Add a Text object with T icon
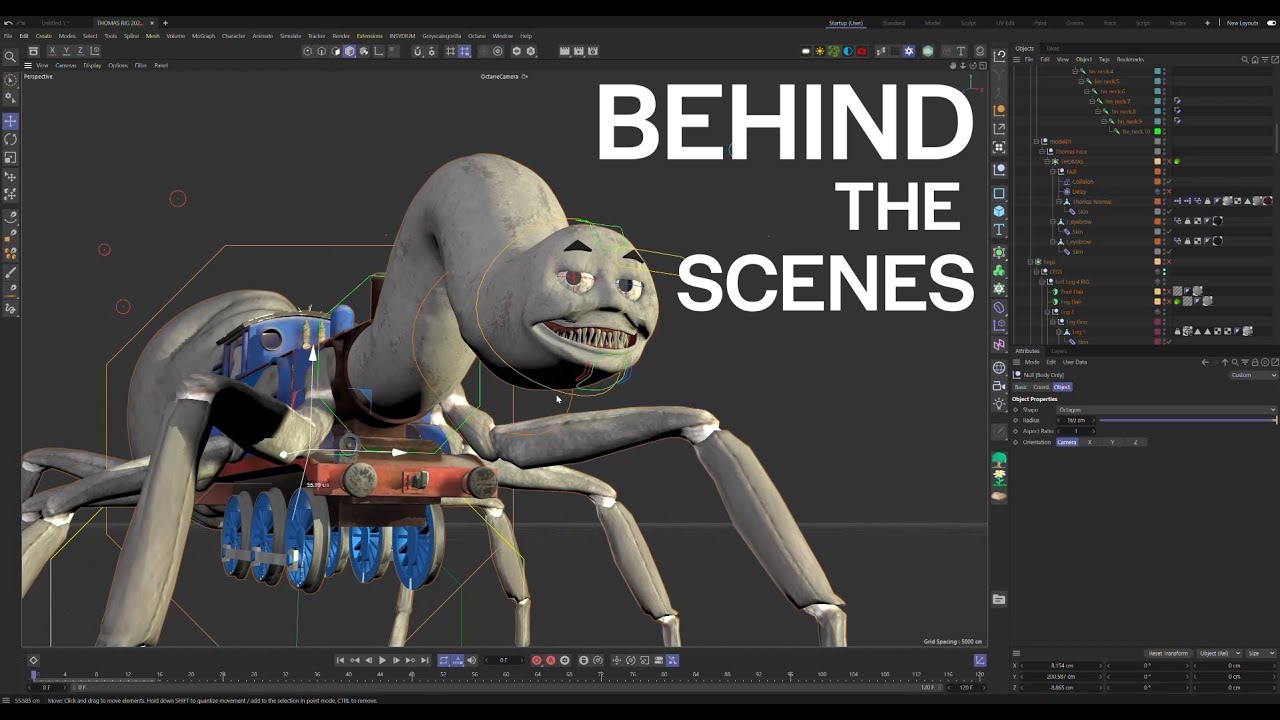The height and width of the screenshot is (720, 1280). pos(999,230)
